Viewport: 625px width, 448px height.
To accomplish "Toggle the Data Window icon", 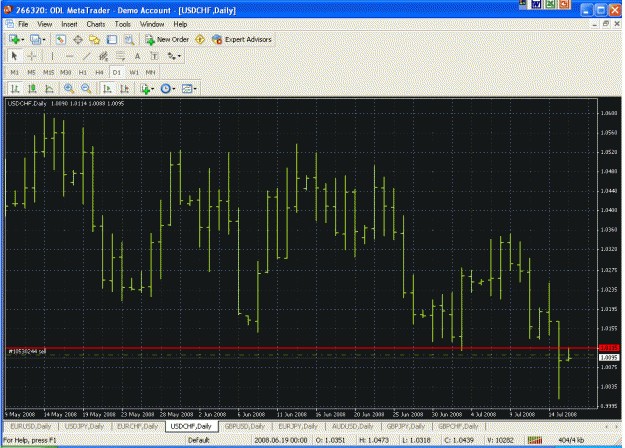I will (x=78, y=39).
